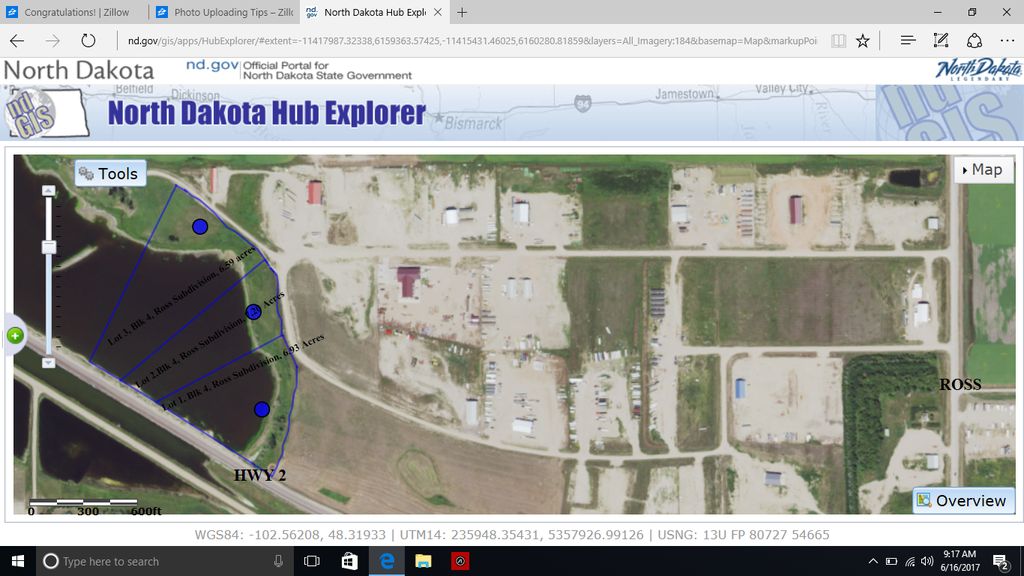The image size is (1024, 576).
Task: Open Edge More actions menu
Action: tap(1004, 41)
